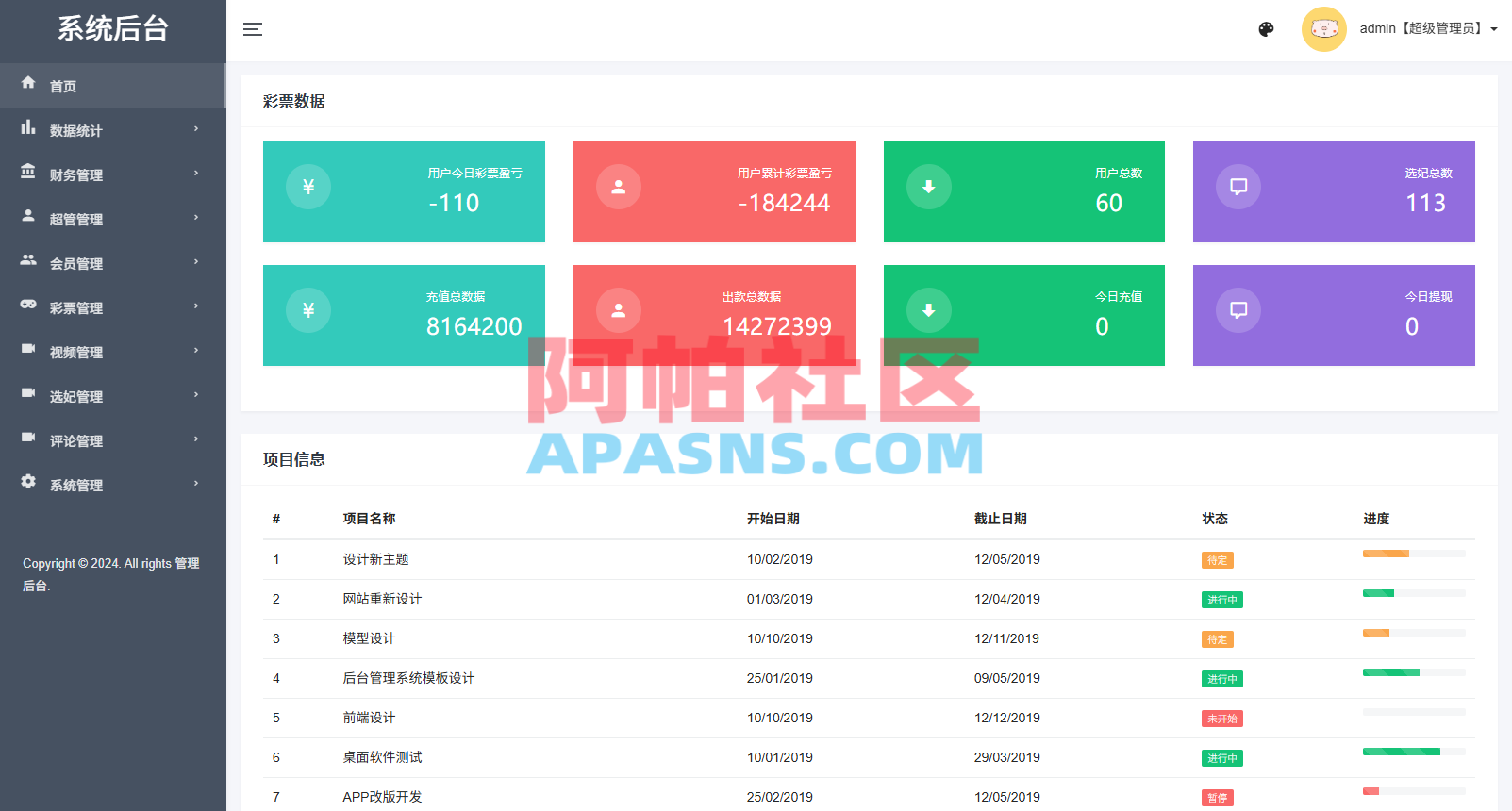Open the theme color palette icon
This screenshot has height=811, width=1512.
[x=1267, y=29]
